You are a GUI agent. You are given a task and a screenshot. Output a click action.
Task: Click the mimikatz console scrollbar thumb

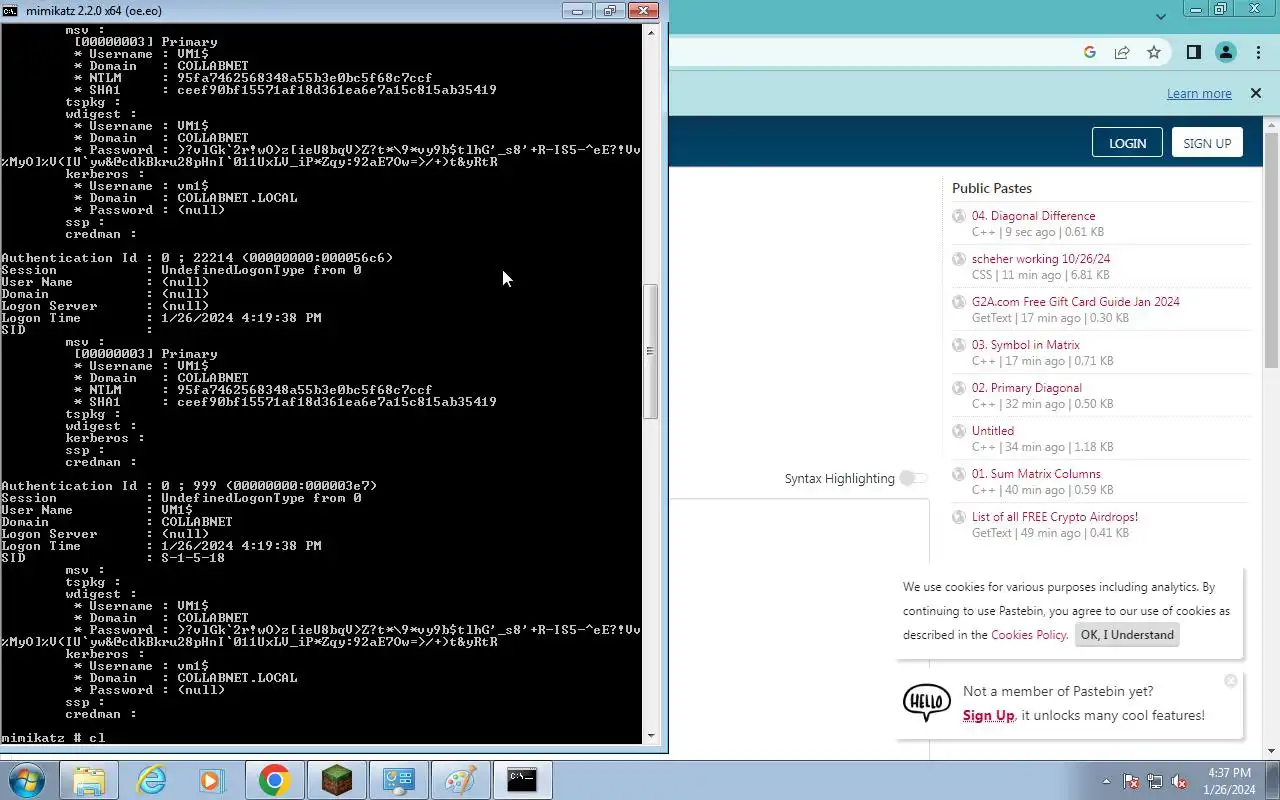coord(651,351)
